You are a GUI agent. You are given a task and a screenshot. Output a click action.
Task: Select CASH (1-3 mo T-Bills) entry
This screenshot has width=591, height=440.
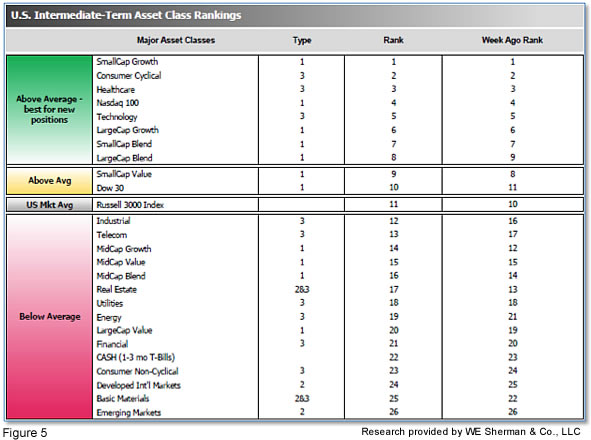tap(135, 357)
